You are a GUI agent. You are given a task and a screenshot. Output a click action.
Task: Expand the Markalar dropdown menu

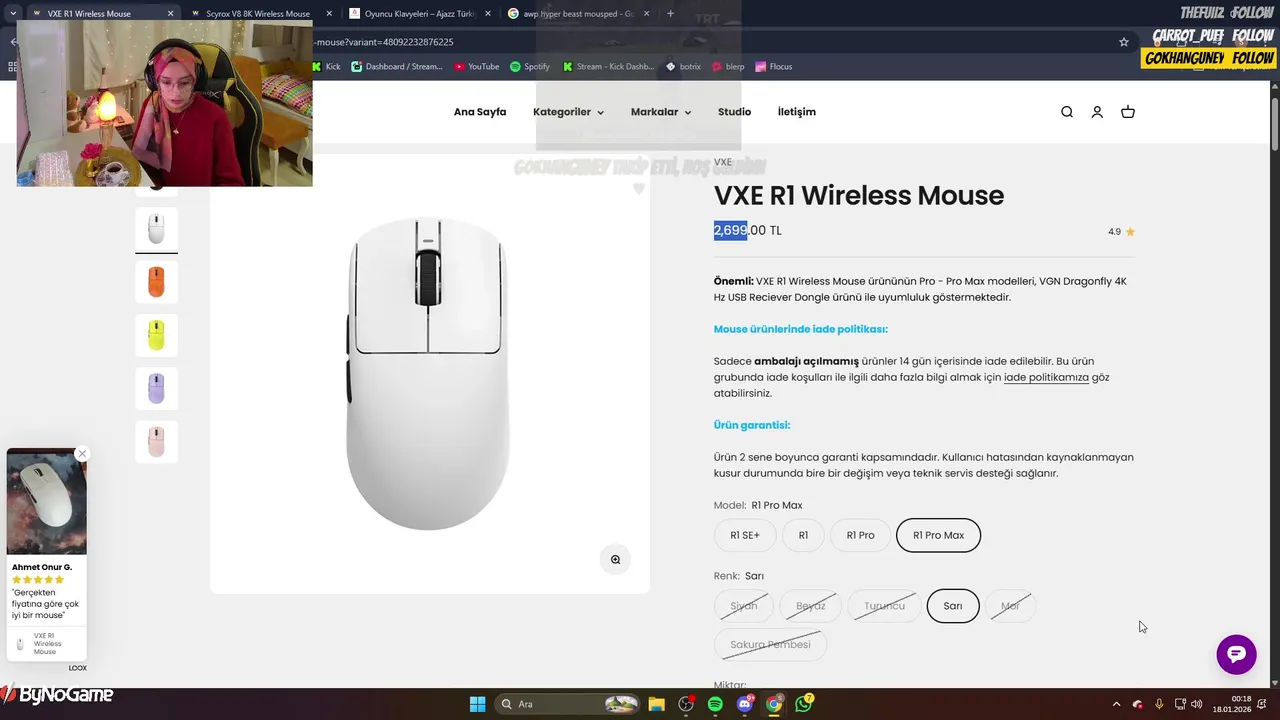[661, 112]
